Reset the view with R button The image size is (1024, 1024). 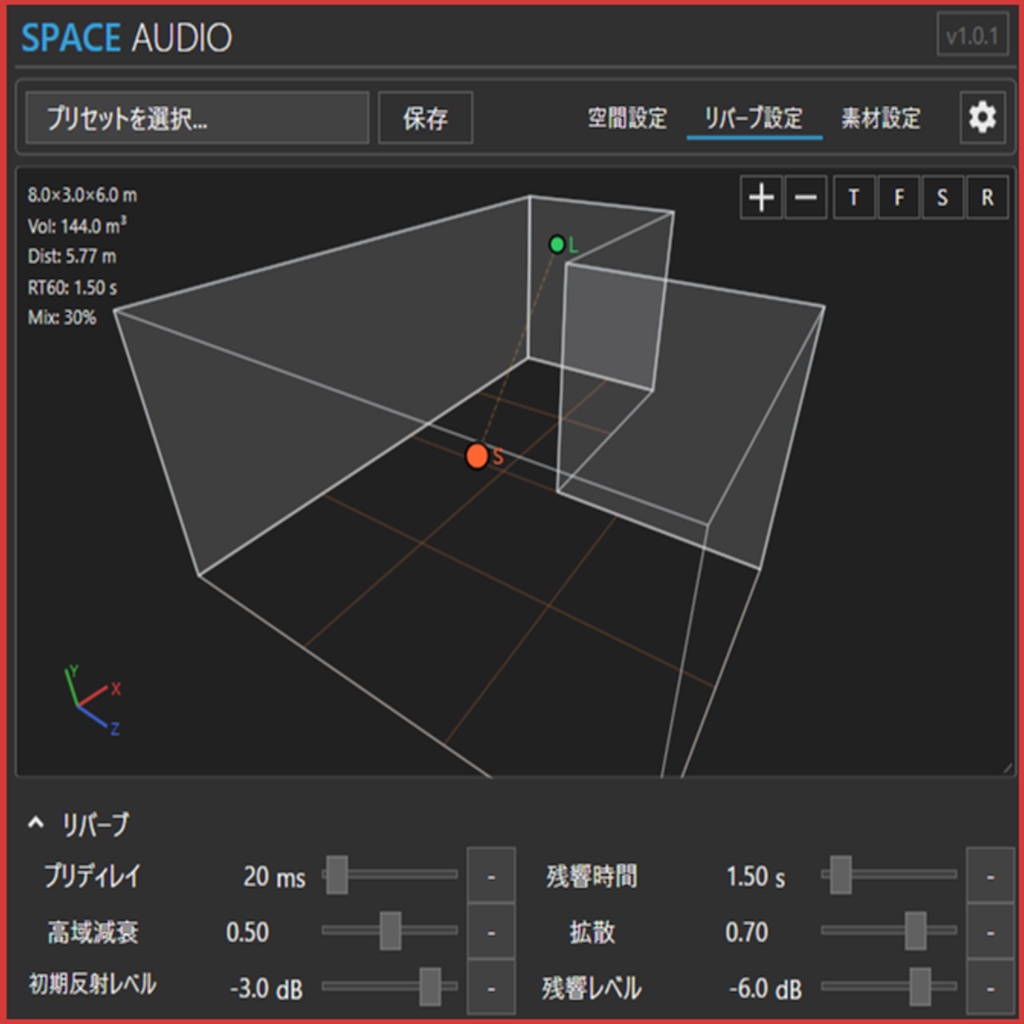coord(987,197)
